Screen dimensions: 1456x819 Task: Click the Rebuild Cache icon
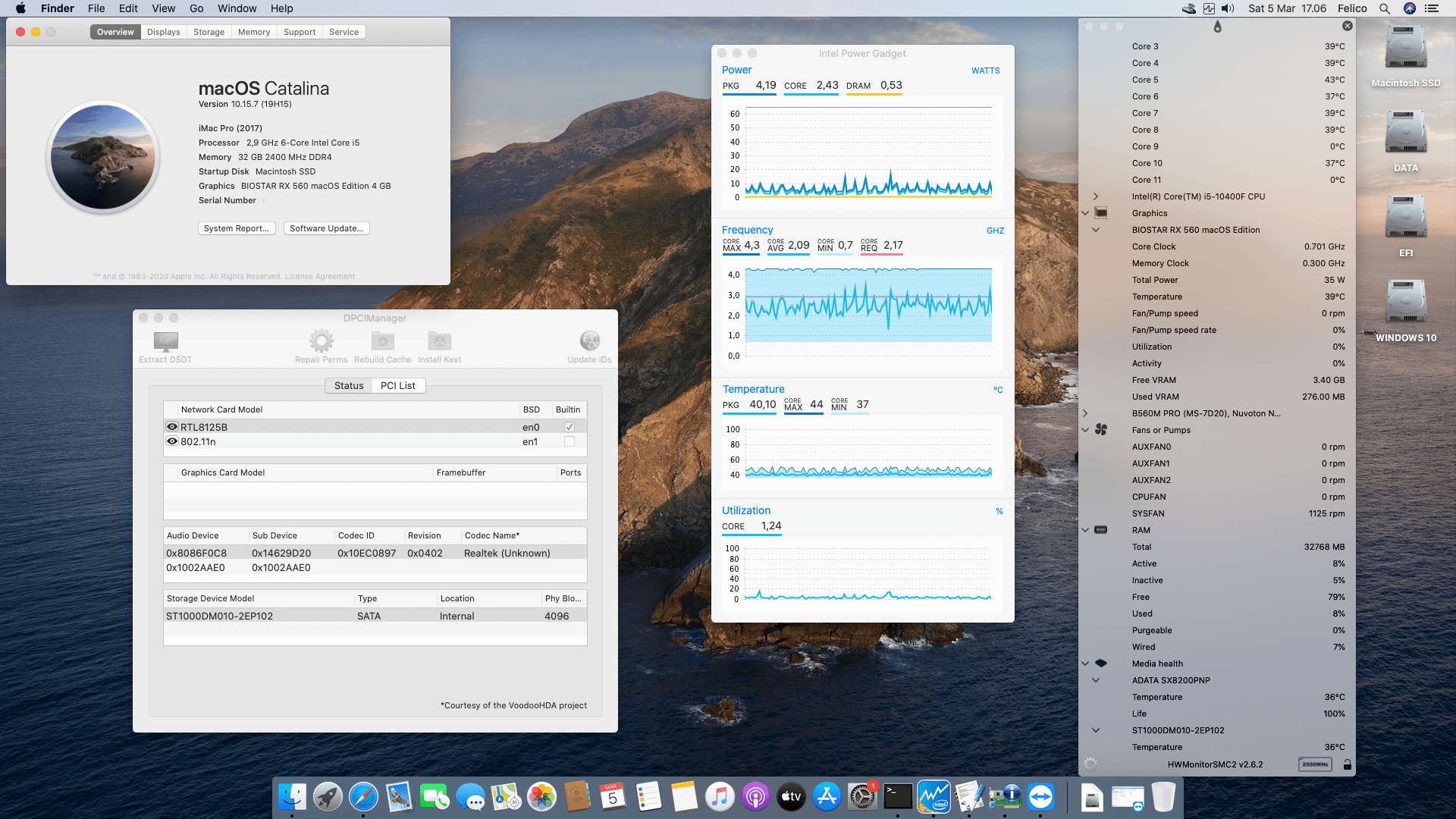(x=382, y=341)
